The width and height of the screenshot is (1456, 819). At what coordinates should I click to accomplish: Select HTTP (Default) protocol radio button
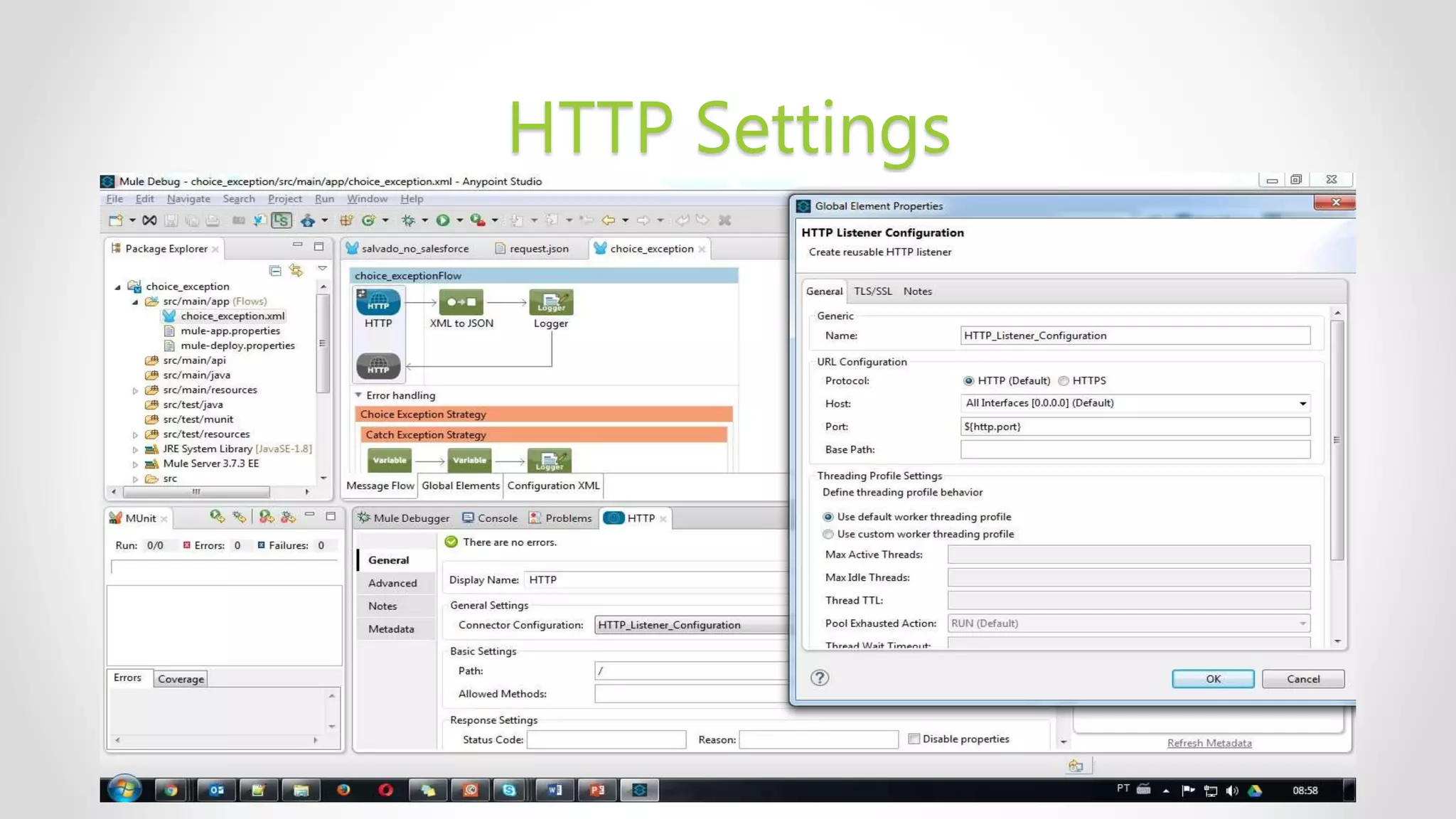[968, 381]
